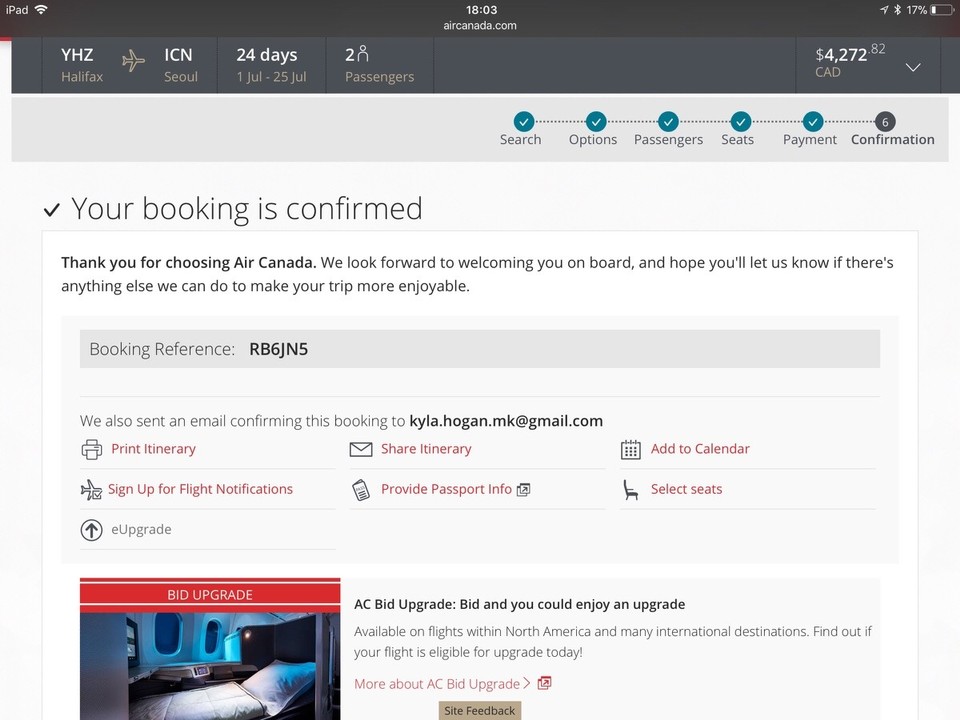
Task: Click the airplane notification icon
Action: coord(91,490)
